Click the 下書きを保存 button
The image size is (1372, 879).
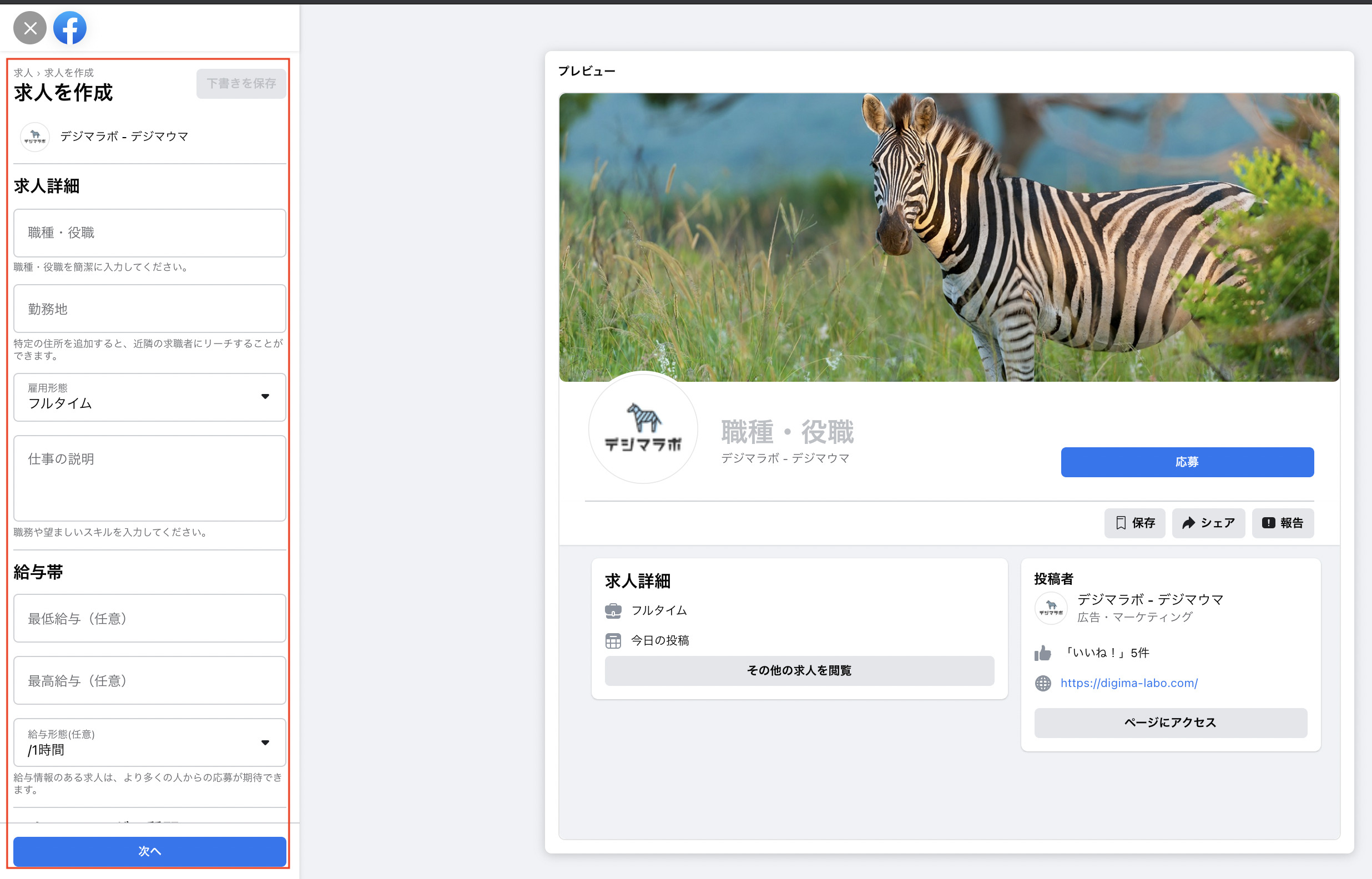(241, 84)
